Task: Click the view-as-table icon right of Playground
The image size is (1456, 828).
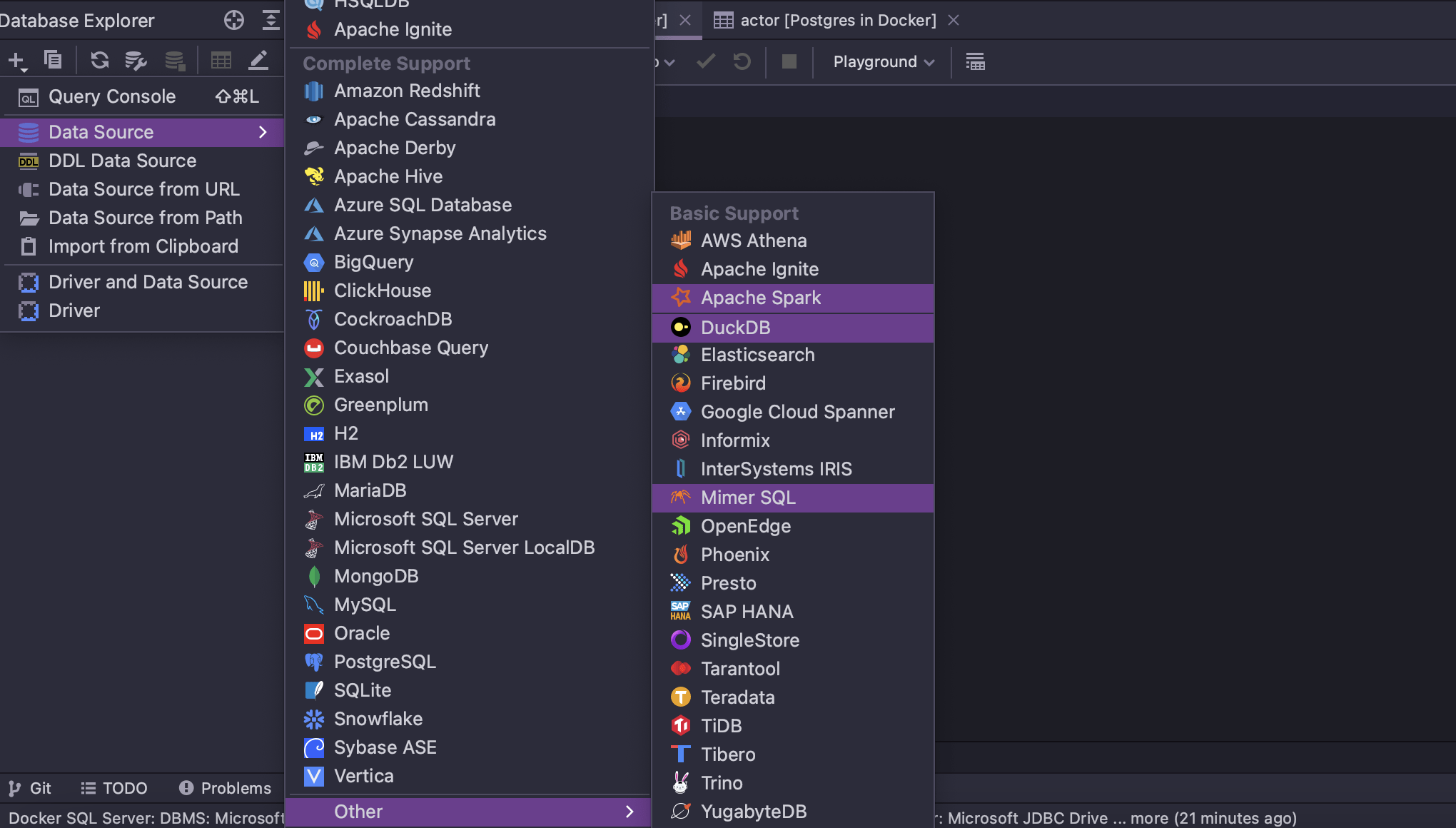Action: coord(975,62)
